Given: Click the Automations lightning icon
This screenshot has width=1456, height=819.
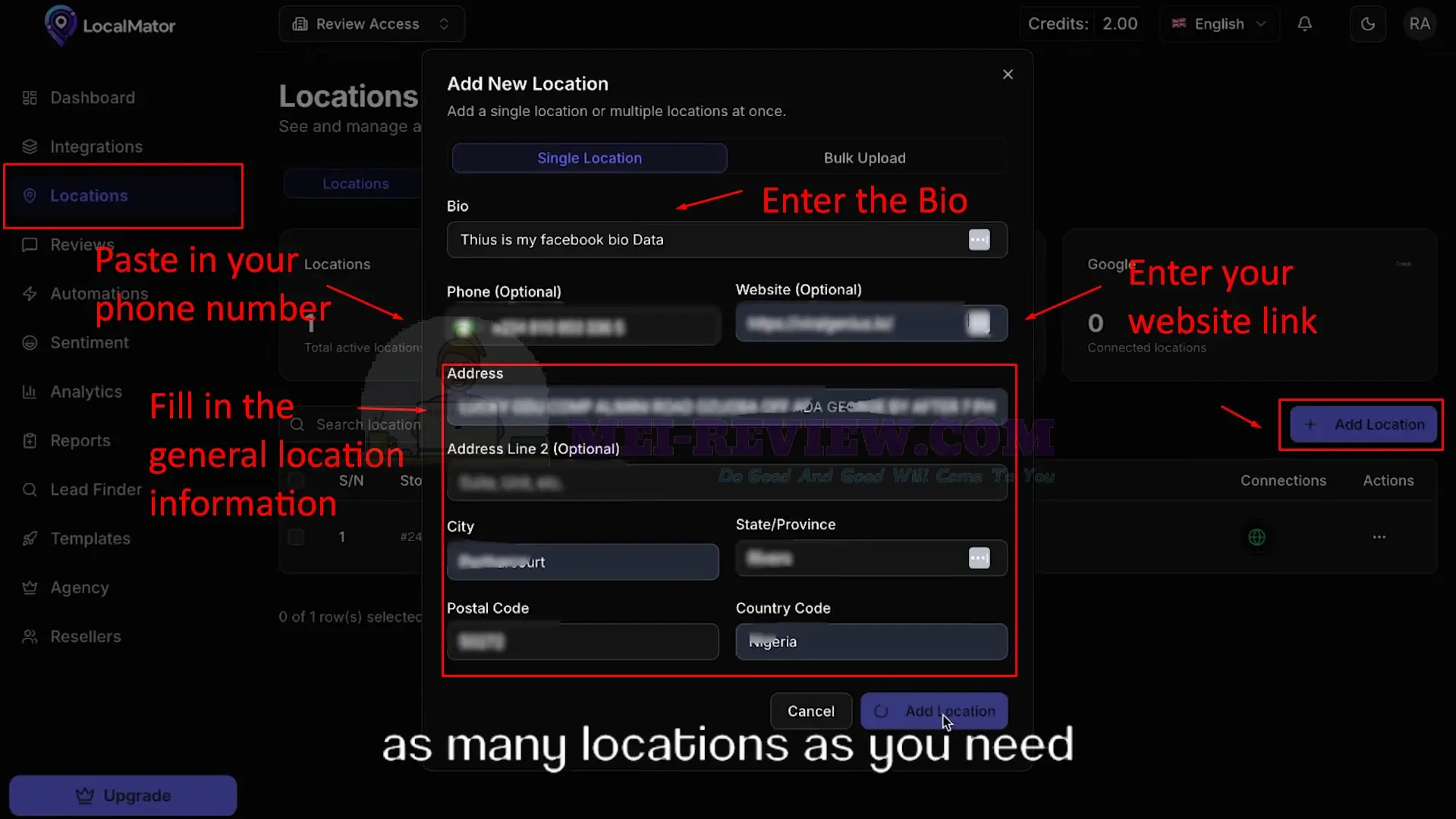Looking at the screenshot, I should tap(30, 294).
